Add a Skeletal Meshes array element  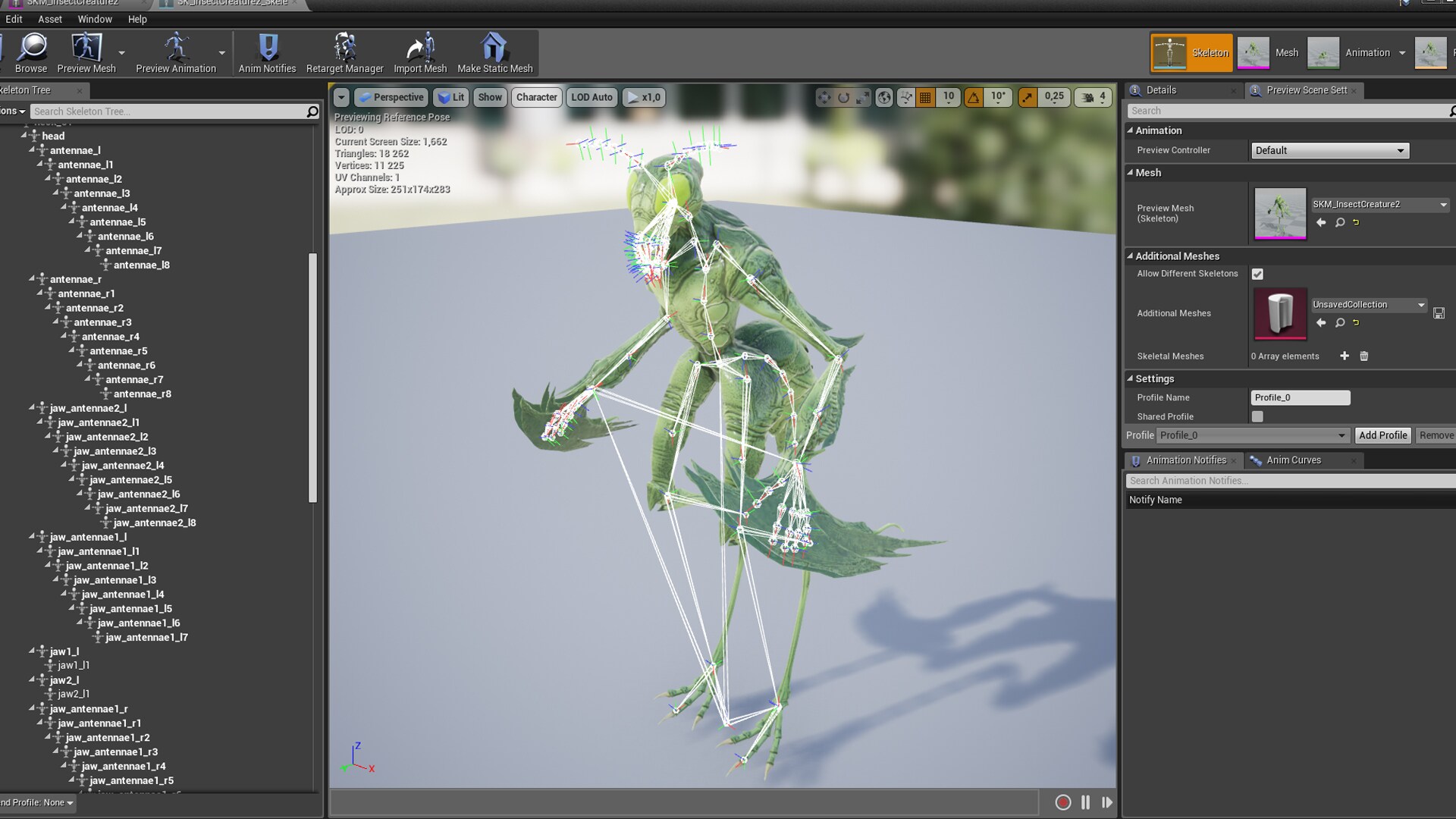tap(1345, 356)
